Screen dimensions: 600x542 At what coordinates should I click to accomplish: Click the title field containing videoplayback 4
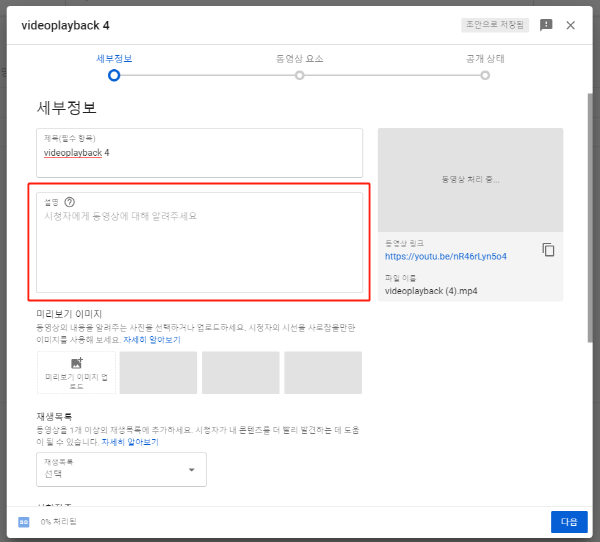coord(199,153)
